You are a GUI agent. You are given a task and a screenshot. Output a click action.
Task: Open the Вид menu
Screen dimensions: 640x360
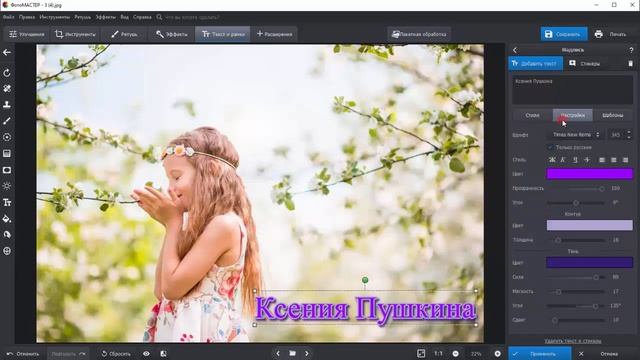[x=124, y=17]
